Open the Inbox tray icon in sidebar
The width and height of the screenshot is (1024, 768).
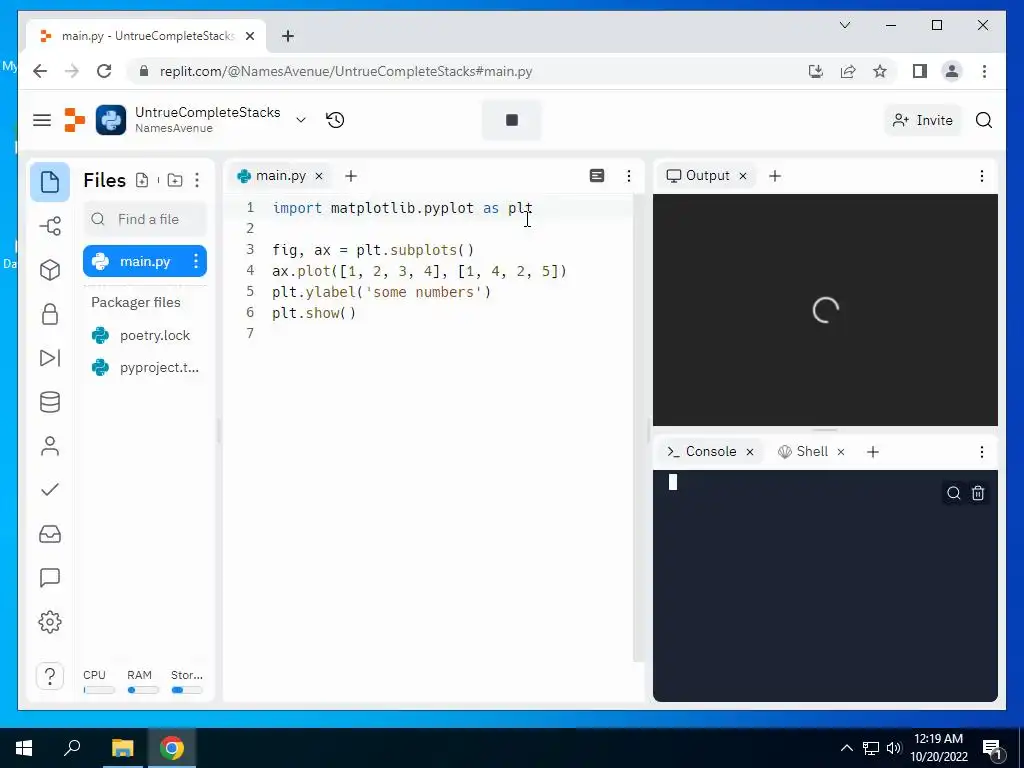[x=50, y=534]
